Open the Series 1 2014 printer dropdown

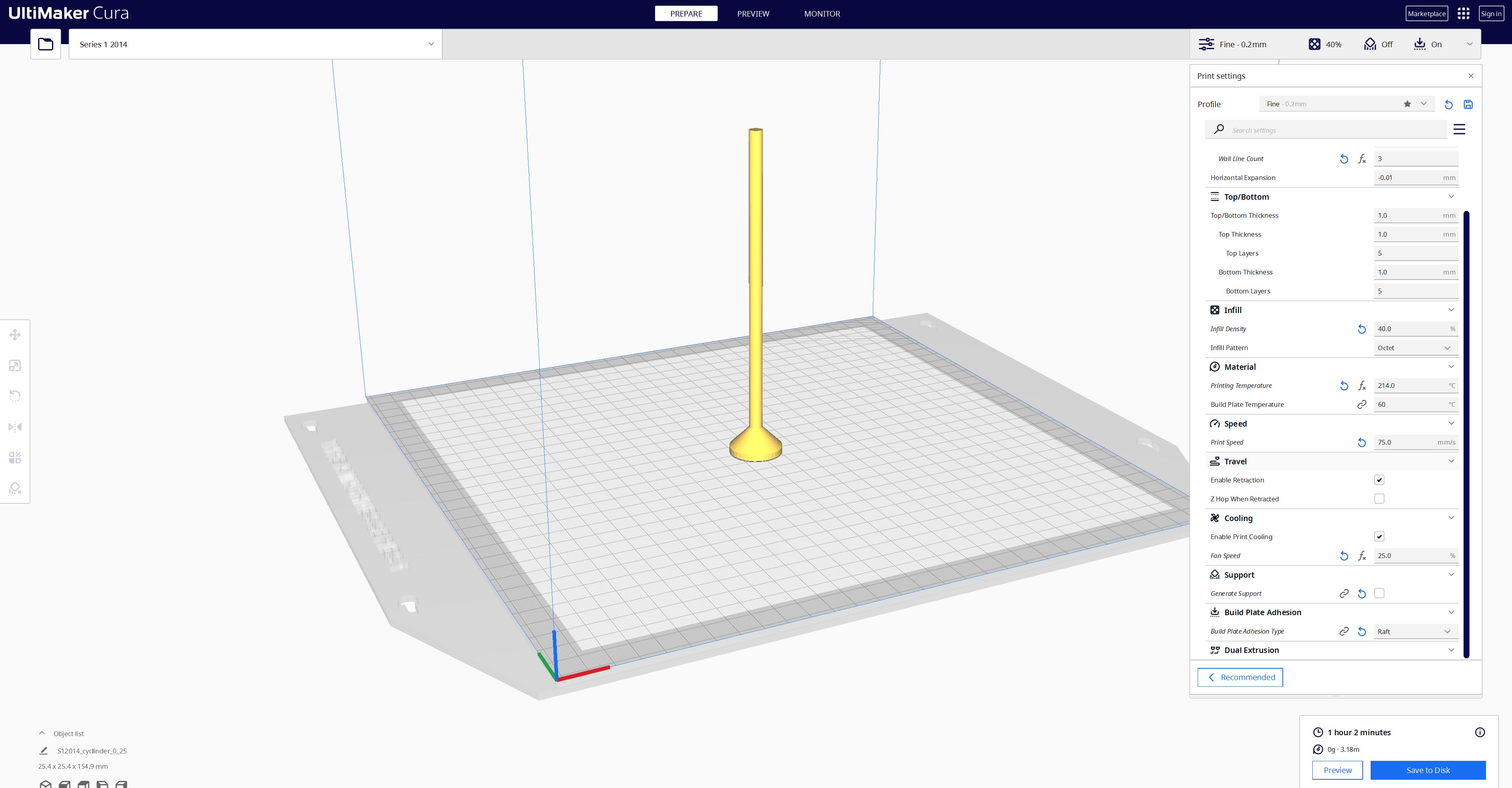tap(255, 44)
